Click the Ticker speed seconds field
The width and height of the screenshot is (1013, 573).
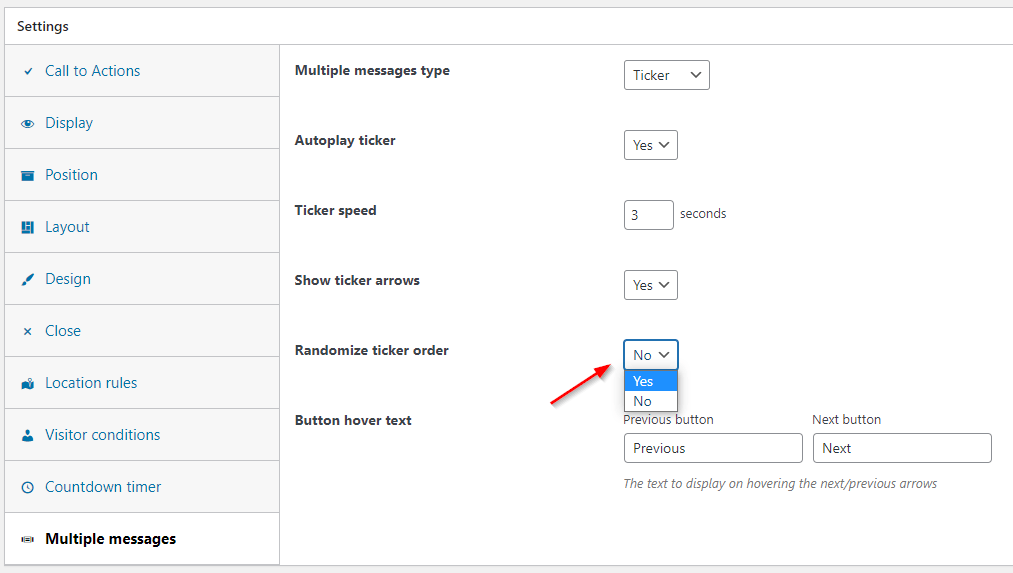[x=649, y=214]
